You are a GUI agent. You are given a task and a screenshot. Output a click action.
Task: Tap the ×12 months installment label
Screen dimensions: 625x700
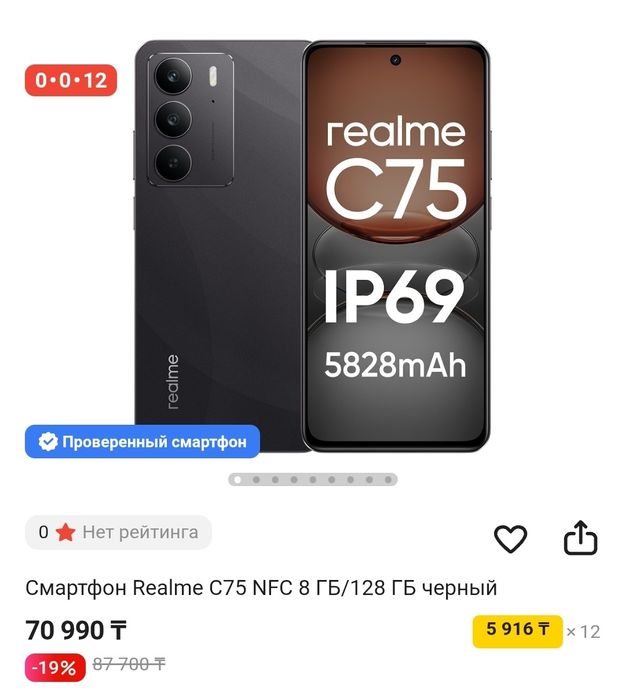click(x=583, y=632)
